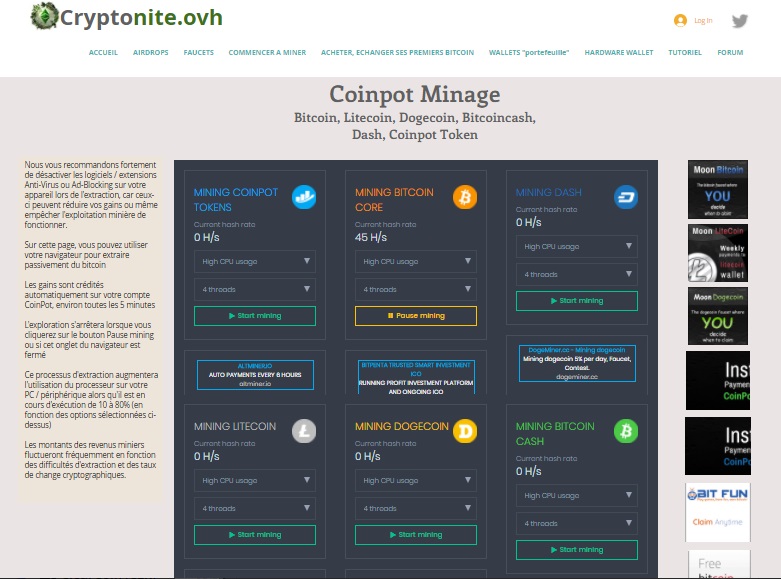The image size is (781, 579).
Task: Open the TUTORIEL menu item
Action: (685, 52)
